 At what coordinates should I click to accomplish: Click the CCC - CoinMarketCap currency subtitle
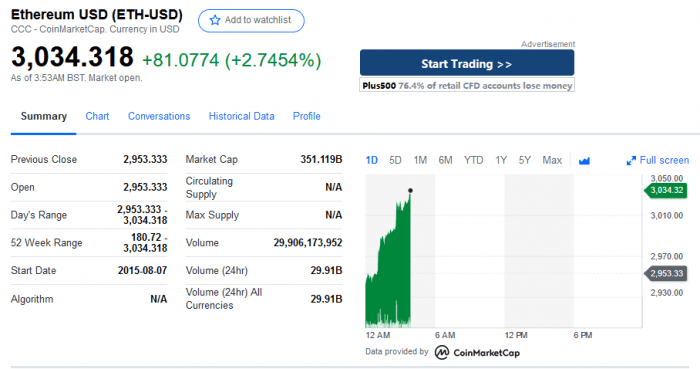(x=95, y=29)
